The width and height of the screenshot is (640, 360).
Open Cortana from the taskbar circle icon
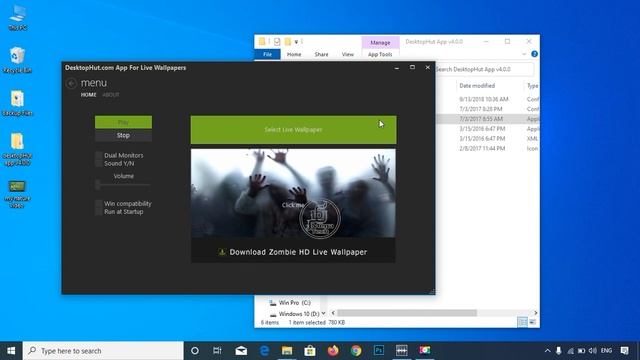click(195, 351)
